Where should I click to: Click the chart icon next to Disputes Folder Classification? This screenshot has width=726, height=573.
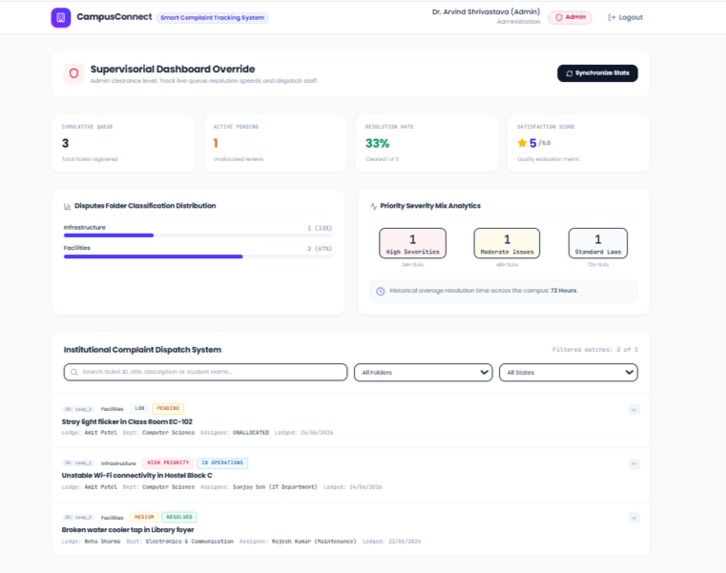click(67, 206)
